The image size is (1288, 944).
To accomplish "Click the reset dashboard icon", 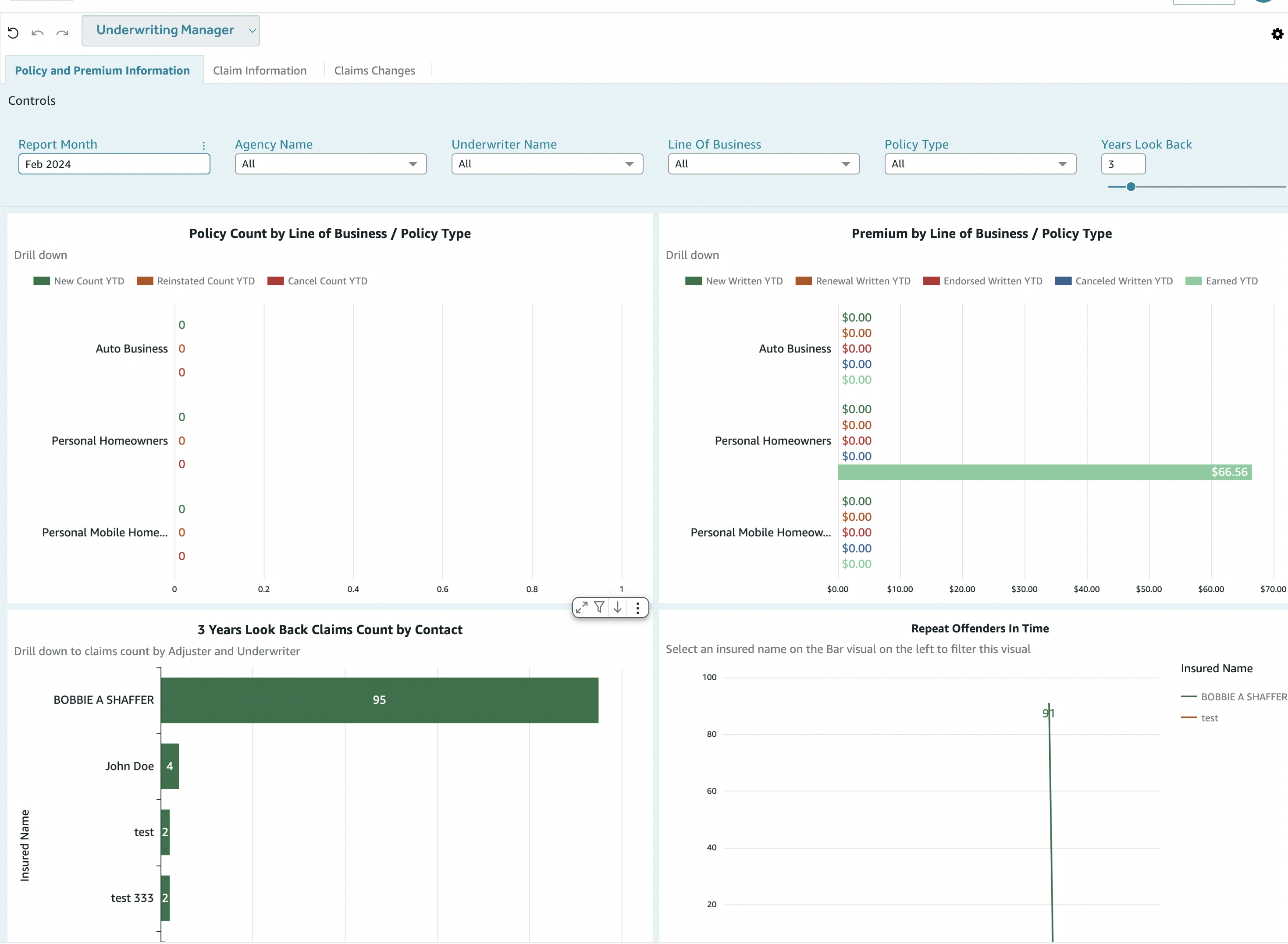I will point(13,32).
